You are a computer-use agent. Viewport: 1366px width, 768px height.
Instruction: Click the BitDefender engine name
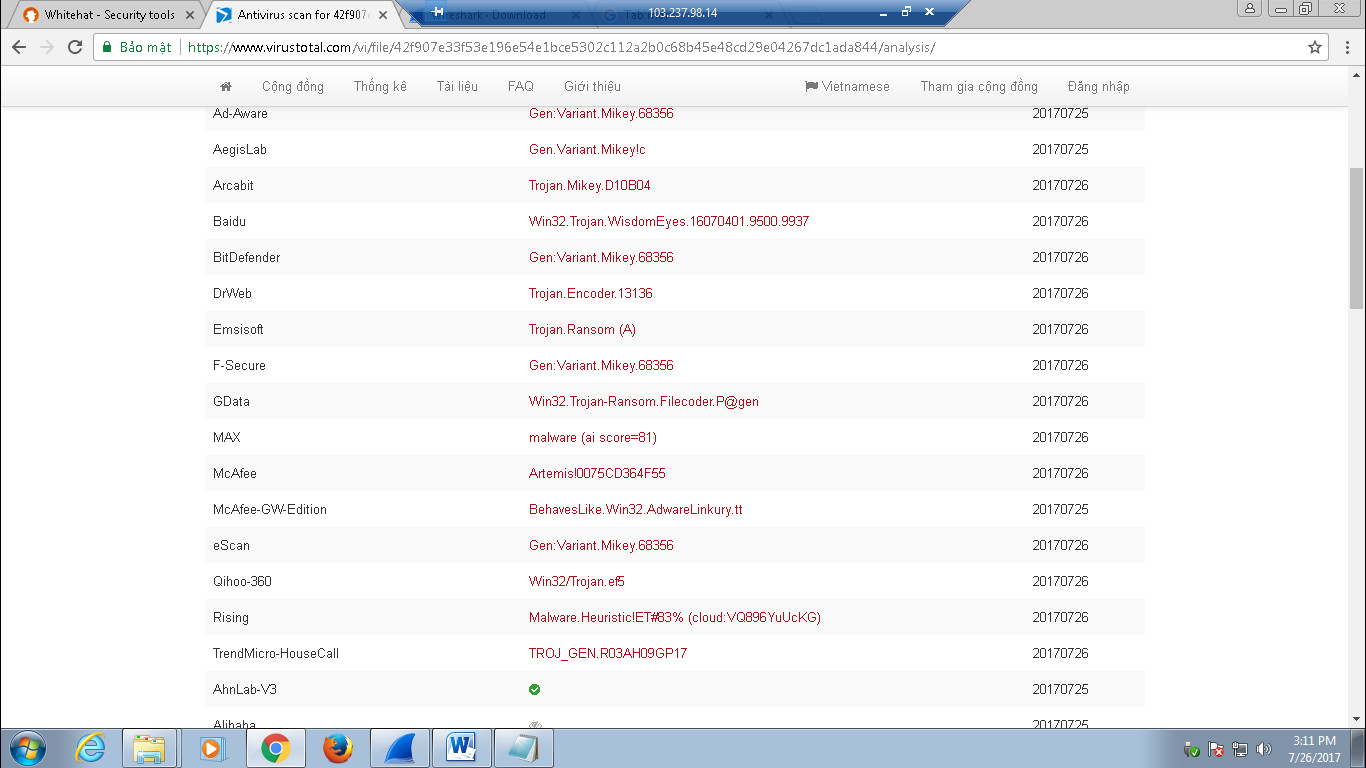coord(246,257)
